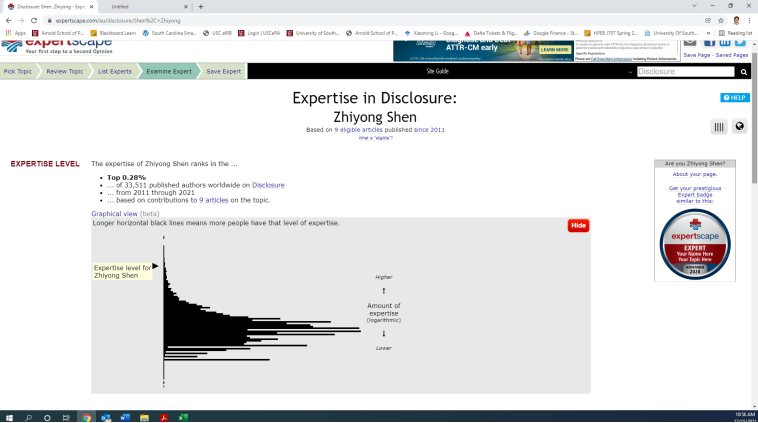
Task: Toggle the Graphical view link
Action: click(115, 213)
